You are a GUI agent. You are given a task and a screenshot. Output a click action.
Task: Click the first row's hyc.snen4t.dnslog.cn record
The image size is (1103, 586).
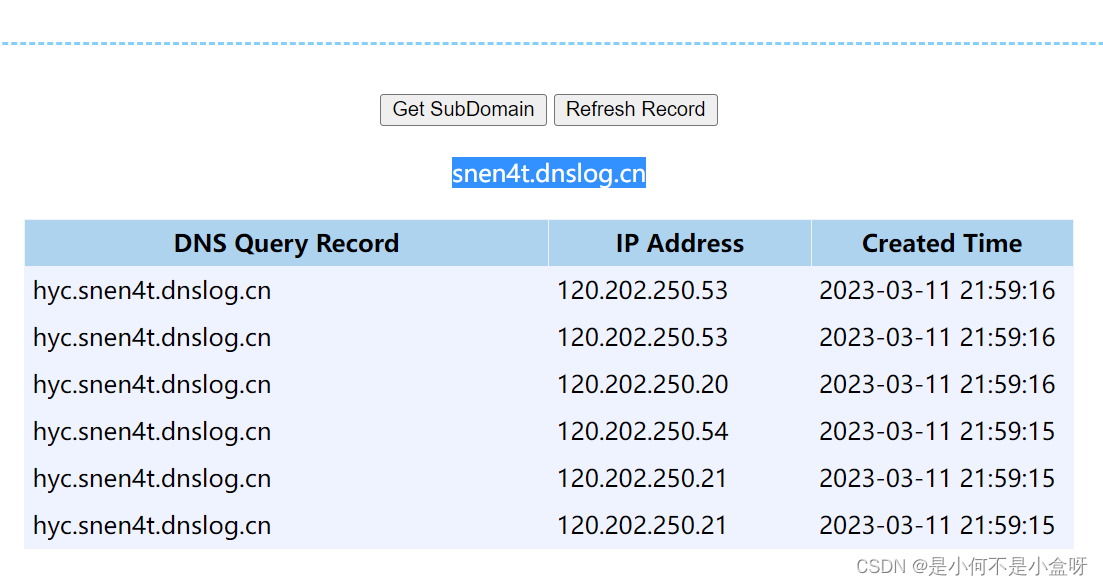tap(152, 291)
